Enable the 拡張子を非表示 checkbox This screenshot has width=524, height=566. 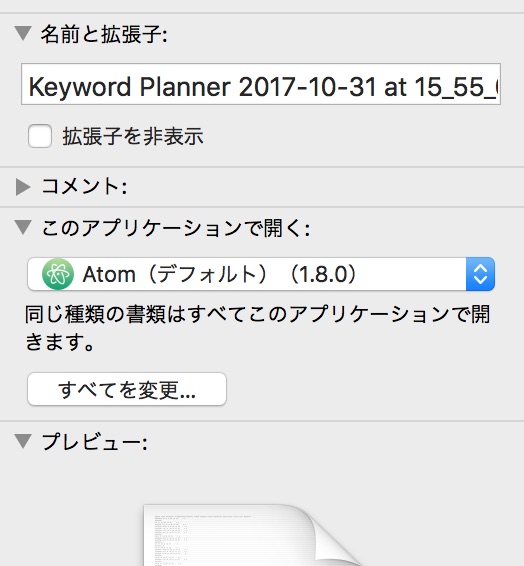pyautogui.click(x=40, y=136)
